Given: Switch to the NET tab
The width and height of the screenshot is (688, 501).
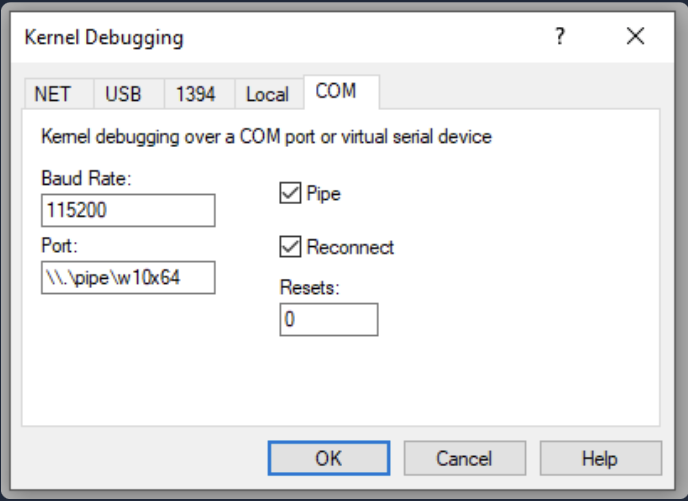Looking at the screenshot, I should pos(53,95).
